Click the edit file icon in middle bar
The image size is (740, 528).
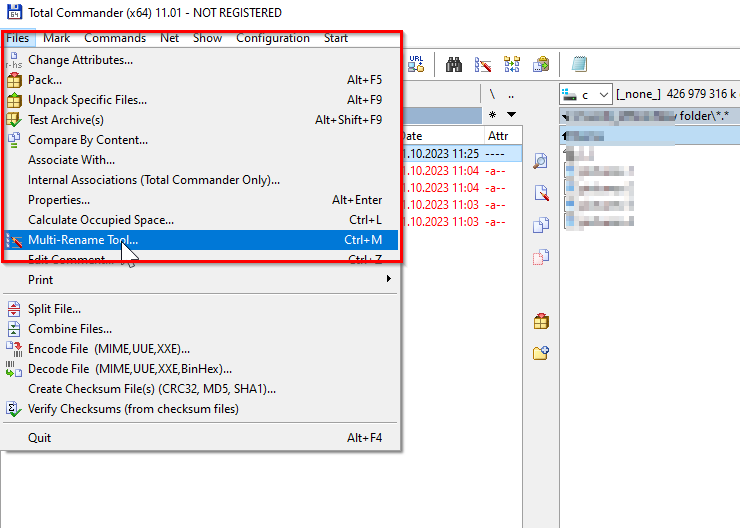coord(541,193)
